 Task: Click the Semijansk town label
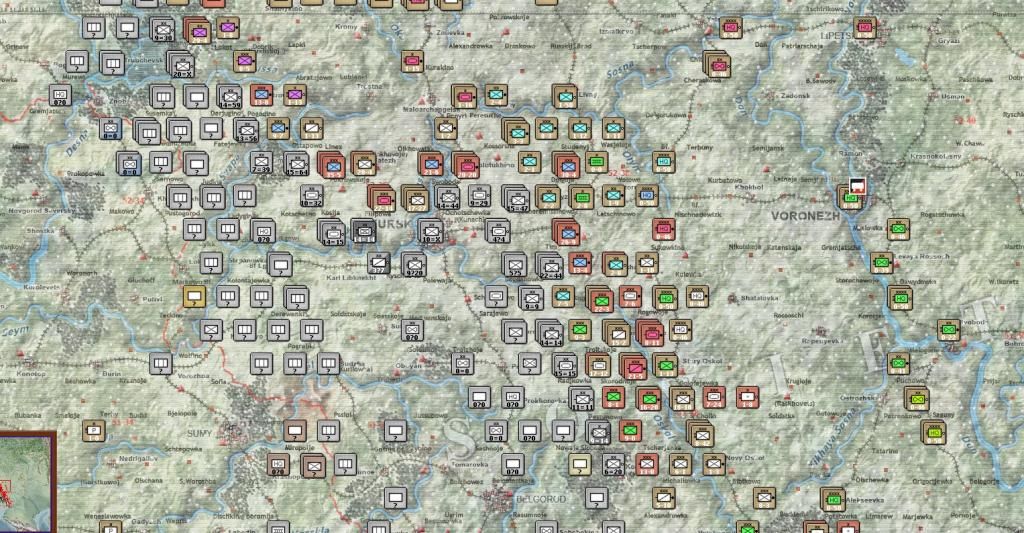[767, 148]
